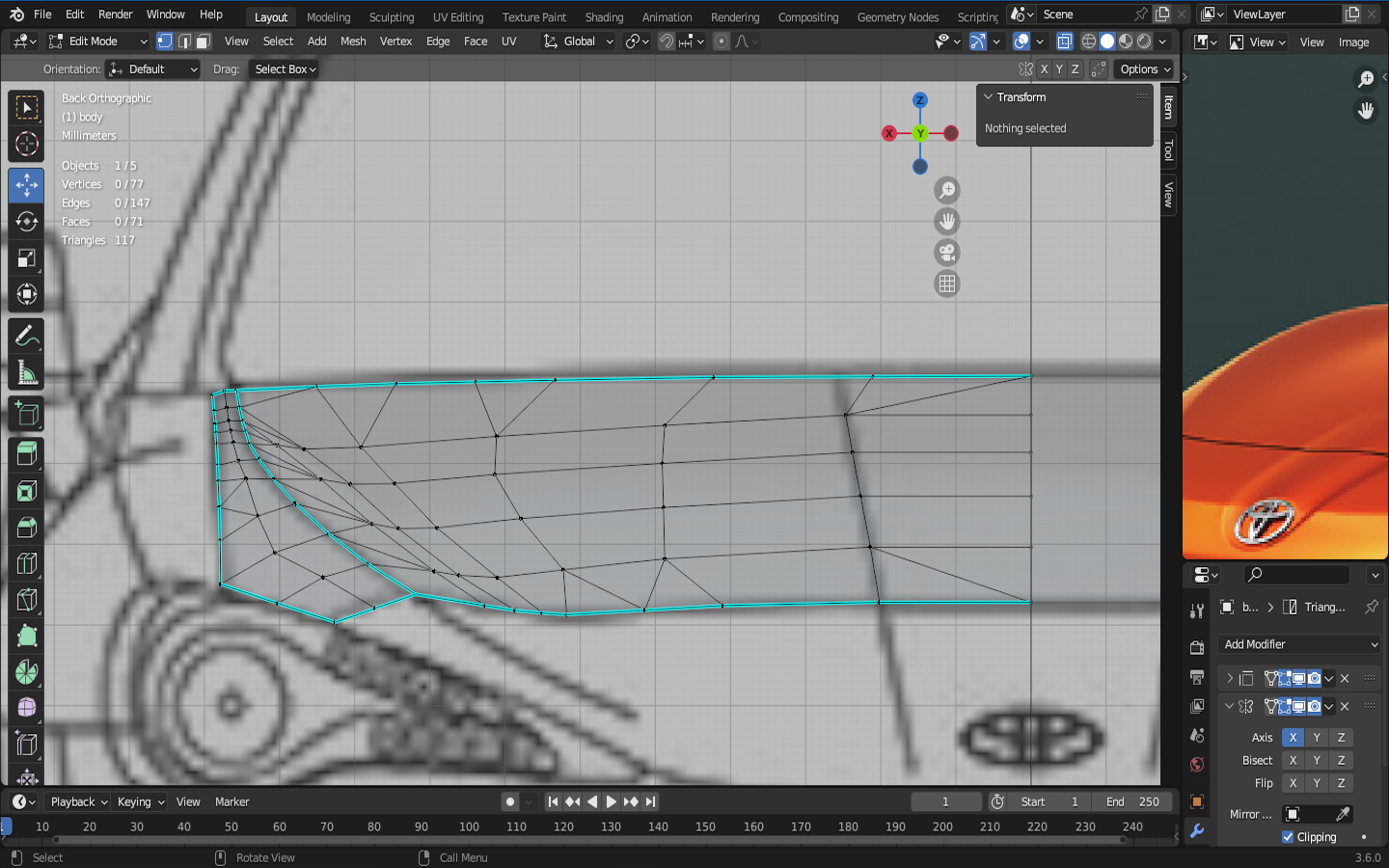Open the Tool properties tab icon
The height and width of the screenshot is (868, 1389).
coord(1197,610)
